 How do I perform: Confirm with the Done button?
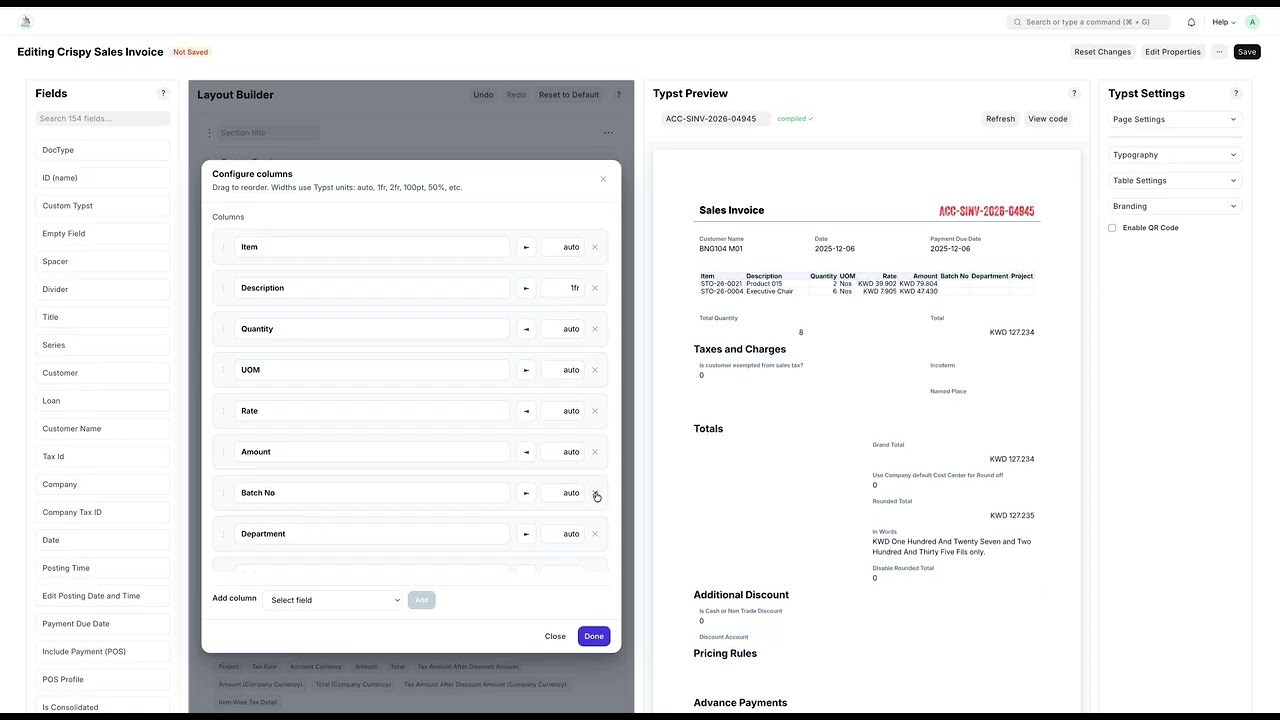[x=594, y=636]
